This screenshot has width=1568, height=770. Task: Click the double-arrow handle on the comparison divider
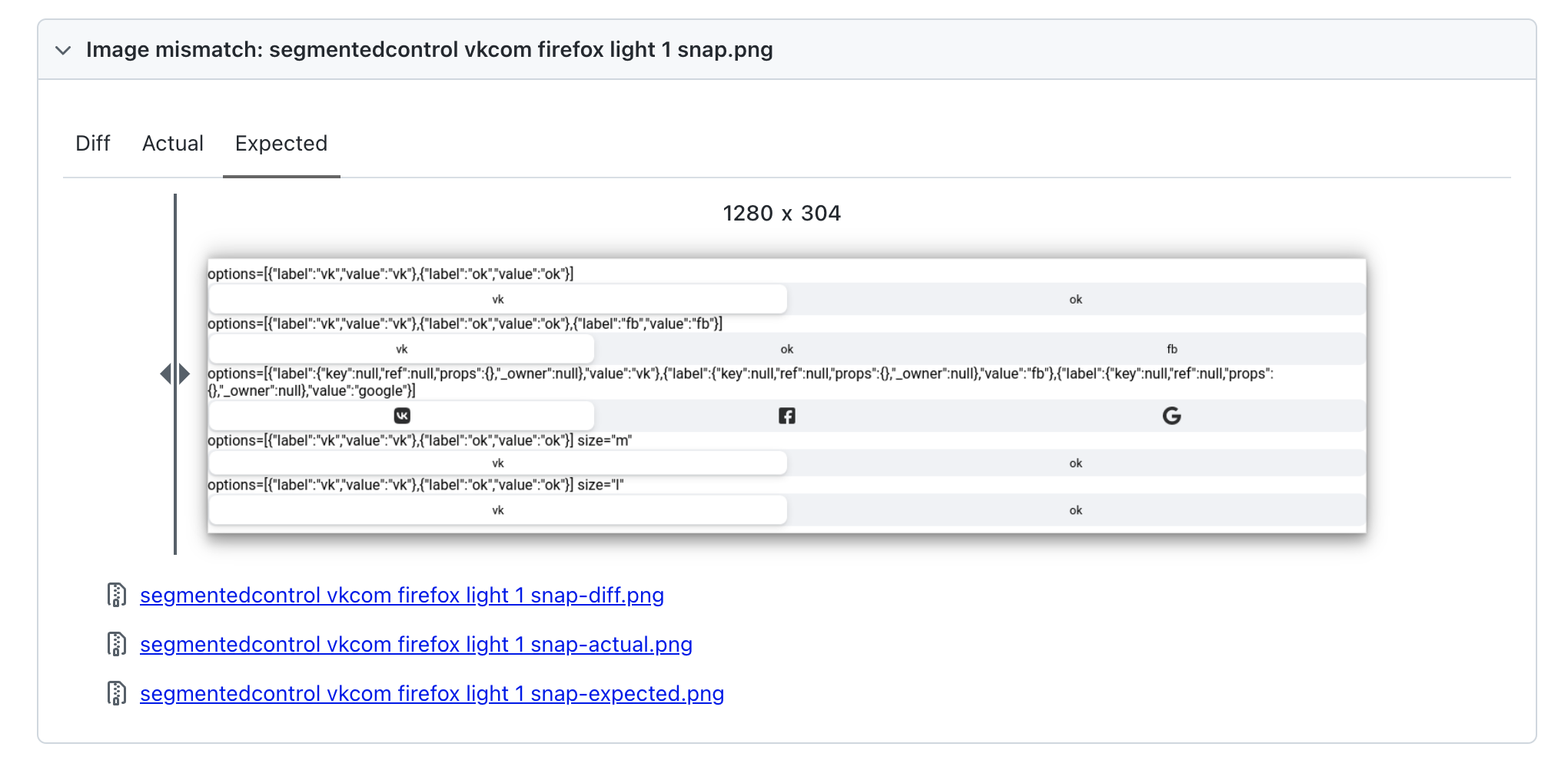pos(175,373)
